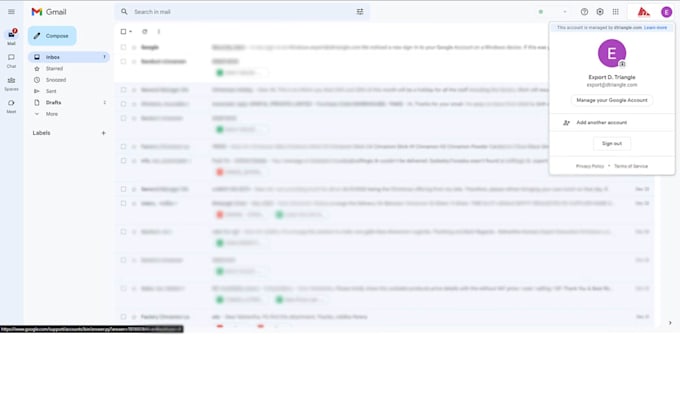680x409 pixels.
Task: Open Chat in the left rail
Action: pyautogui.click(x=11, y=61)
